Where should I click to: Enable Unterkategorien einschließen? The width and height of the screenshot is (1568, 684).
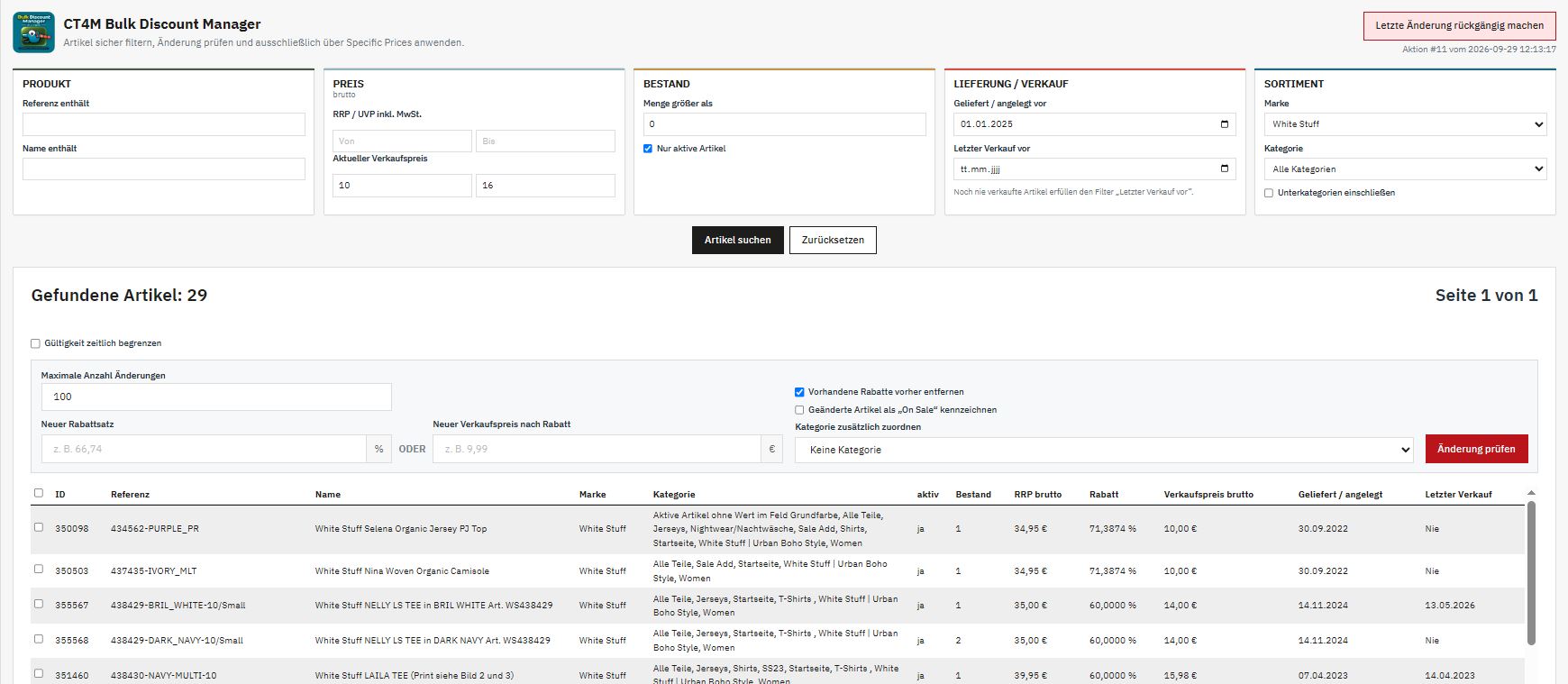point(1269,193)
